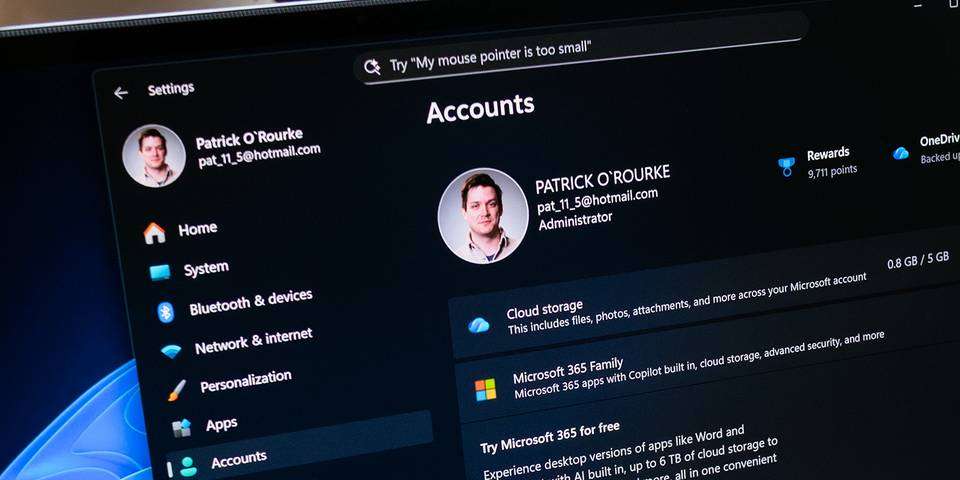Click the Cloud storage cloud icon
960x480 pixels.
pos(480,324)
